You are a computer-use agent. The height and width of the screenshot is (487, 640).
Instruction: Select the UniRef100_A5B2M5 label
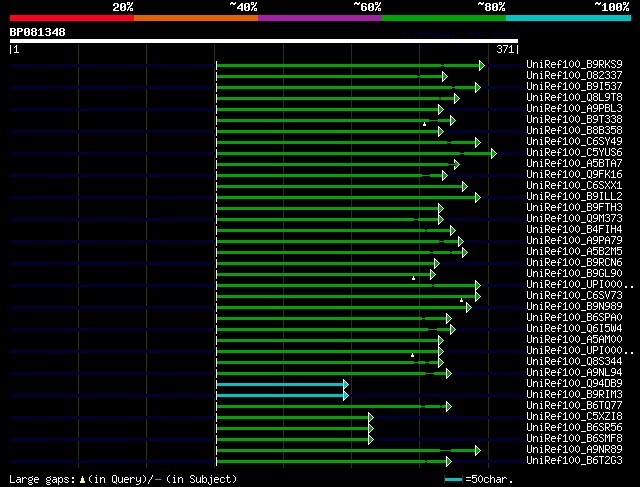574,251
